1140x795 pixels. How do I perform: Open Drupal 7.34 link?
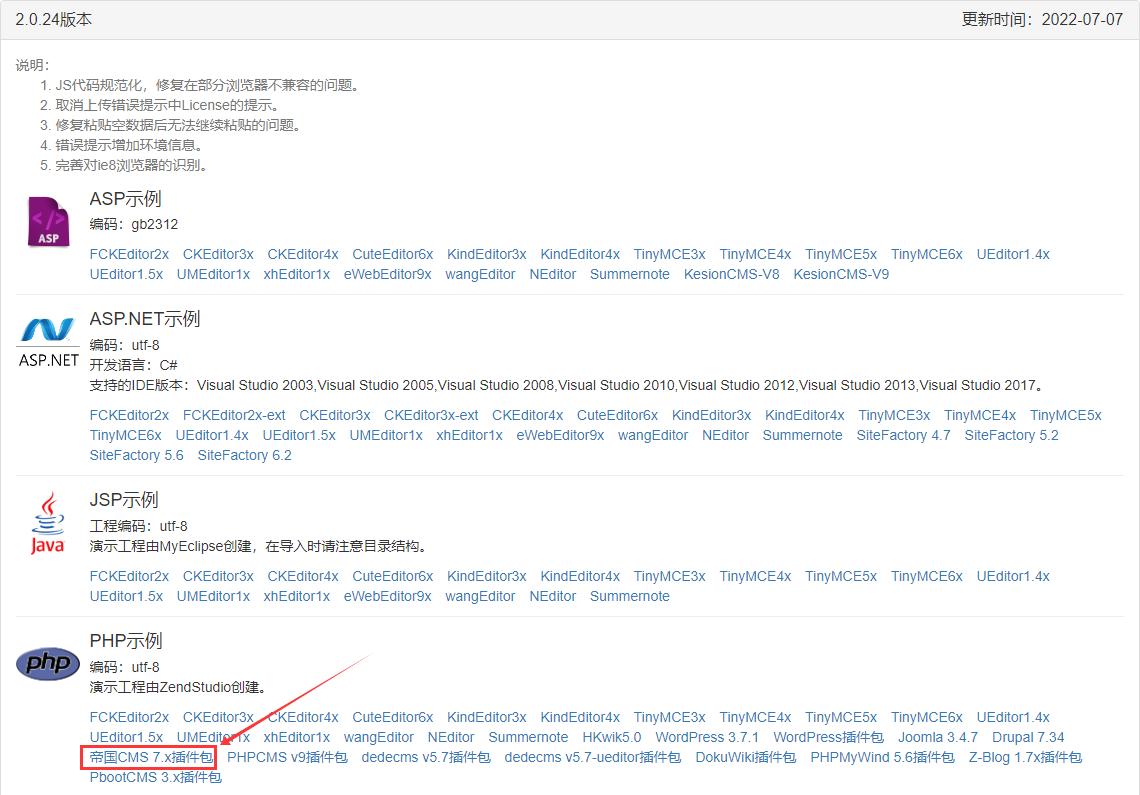pos(1028,738)
